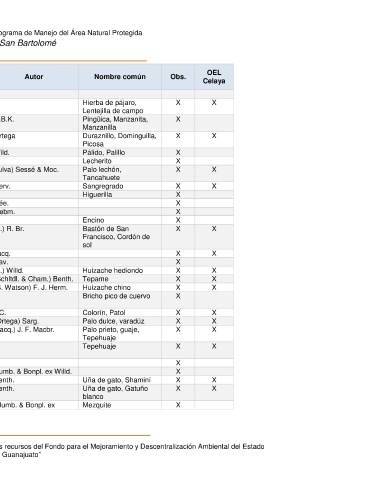Click the OEL Celaya column header
The height and width of the screenshot is (480, 370).
214,77
